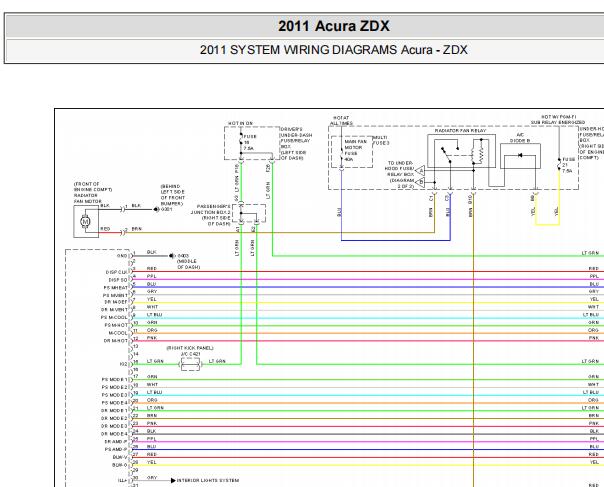Click the G301 ground point label
The image size is (604, 487).
coord(166,209)
